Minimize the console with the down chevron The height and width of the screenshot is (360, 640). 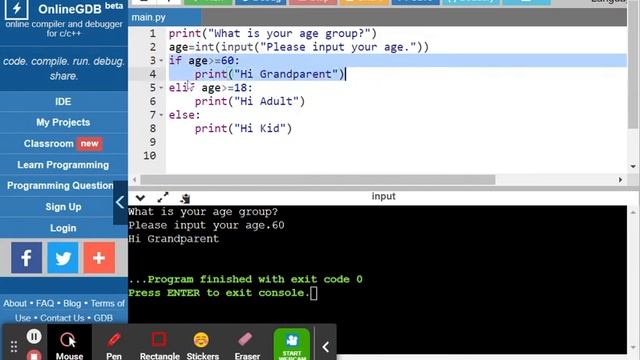click(140, 198)
